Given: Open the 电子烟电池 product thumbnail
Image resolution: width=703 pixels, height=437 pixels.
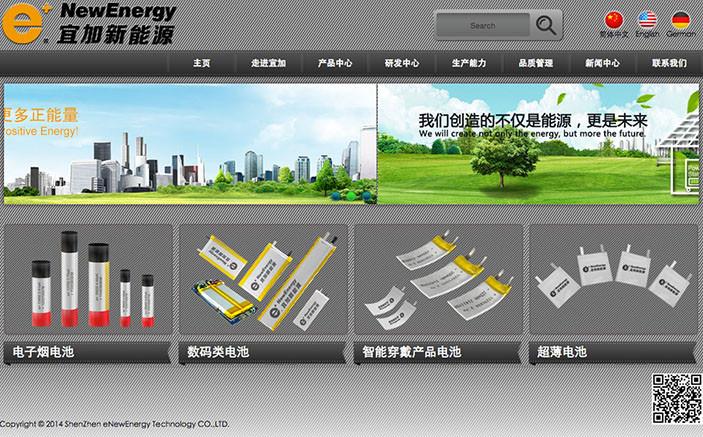Looking at the screenshot, I should pos(88,280).
